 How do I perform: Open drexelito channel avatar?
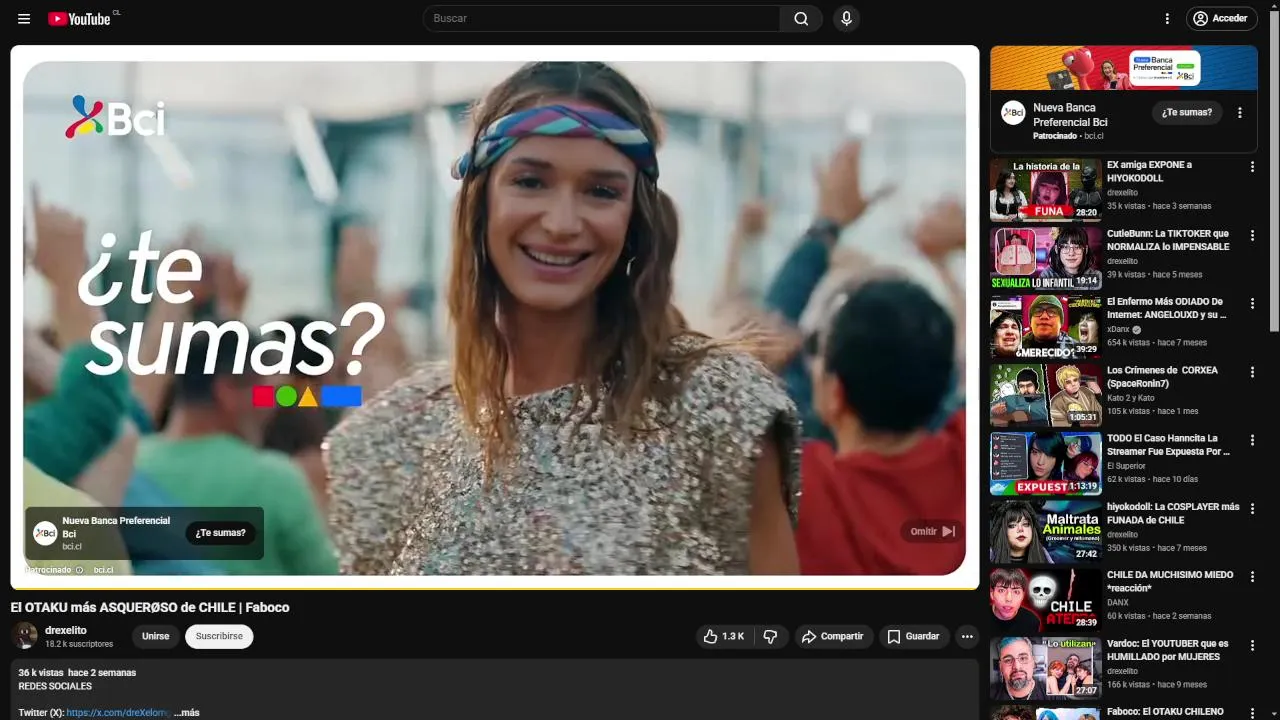(x=25, y=636)
